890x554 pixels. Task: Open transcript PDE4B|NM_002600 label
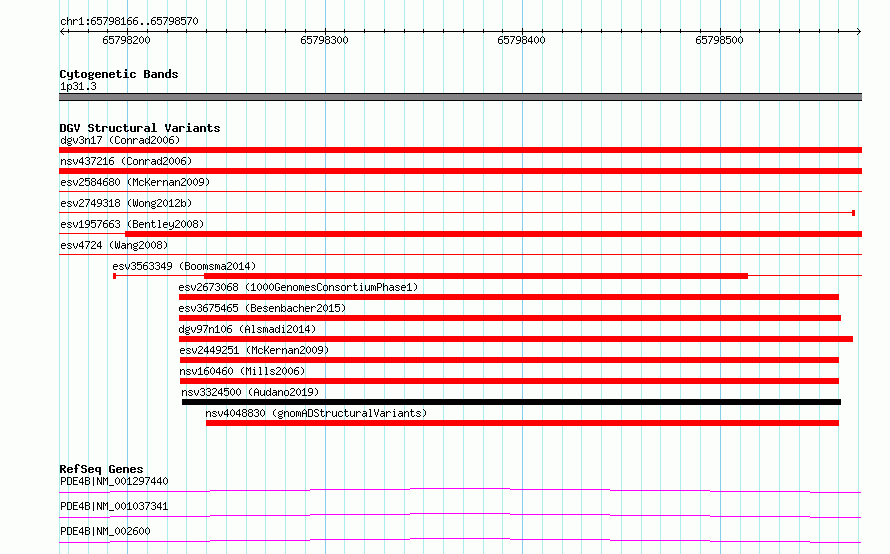(105, 531)
